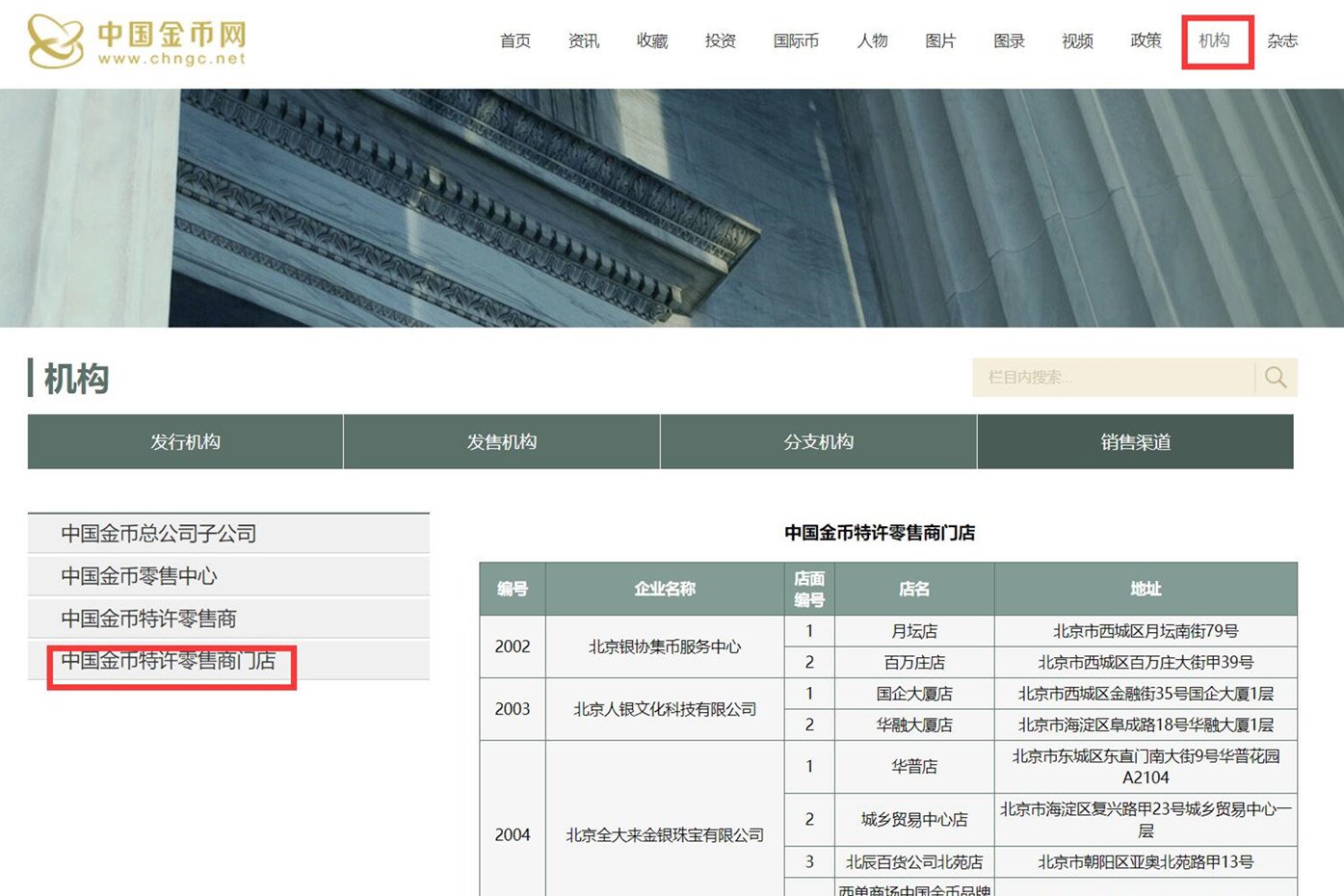Image resolution: width=1344 pixels, height=896 pixels.
Task: Go to the 收藏 section
Action: pyautogui.click(x=651, y=41)
